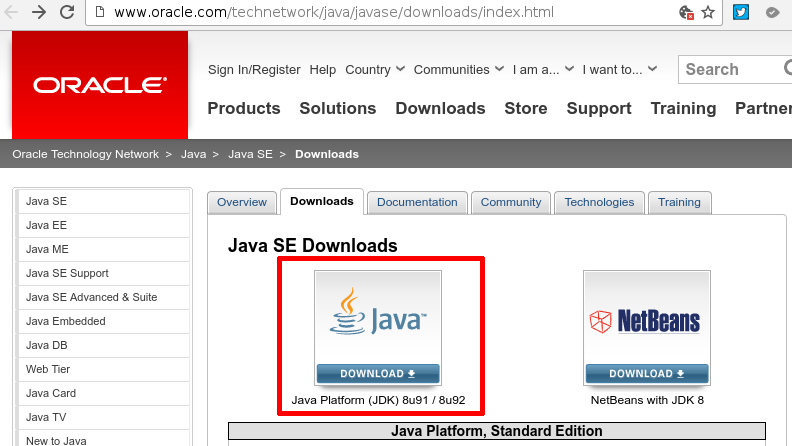This screenshot has width=792, height=446.
Task: Click the NetBeans DOWNLOAD button
Action: click(x=647, y=374)
